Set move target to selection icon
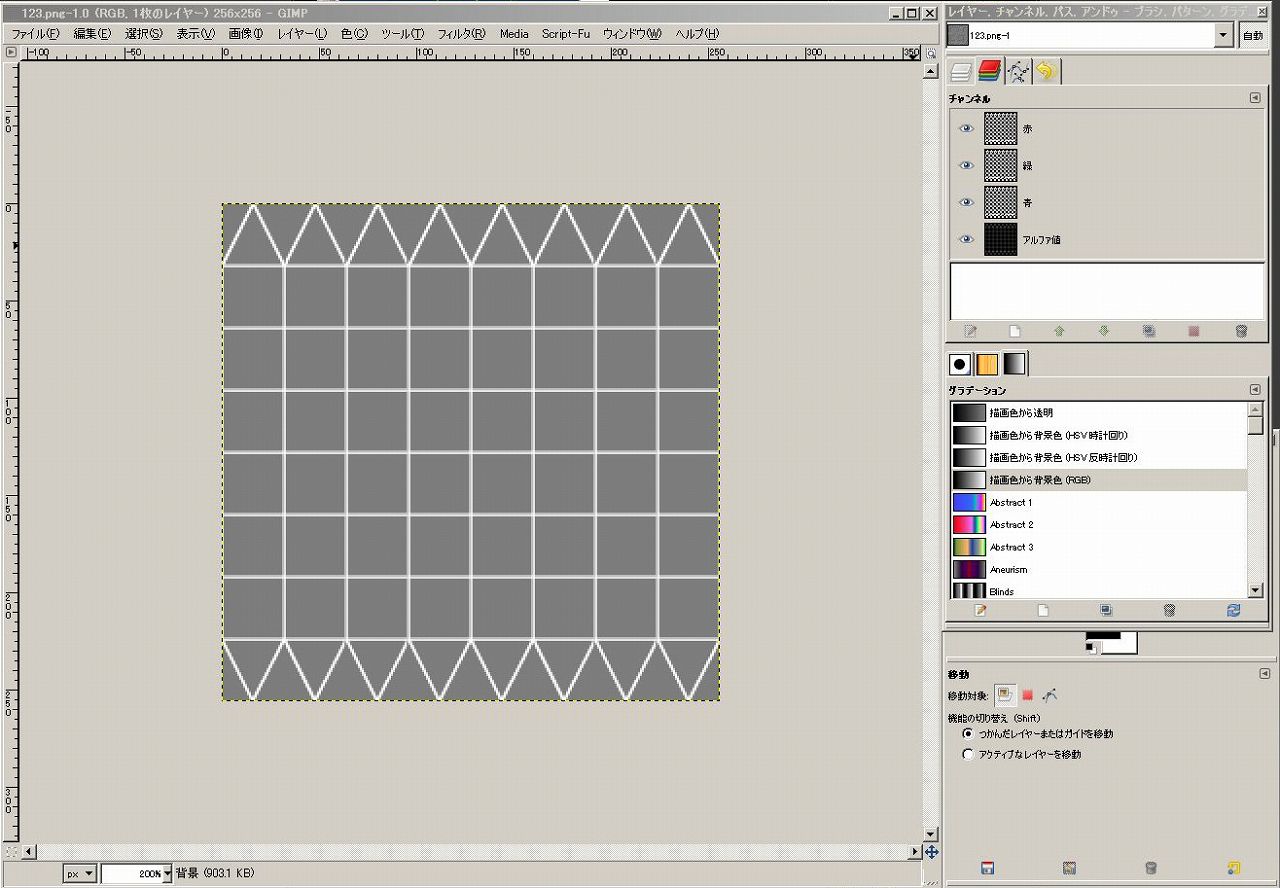Screen dimensions: 1280x888 1027,695
